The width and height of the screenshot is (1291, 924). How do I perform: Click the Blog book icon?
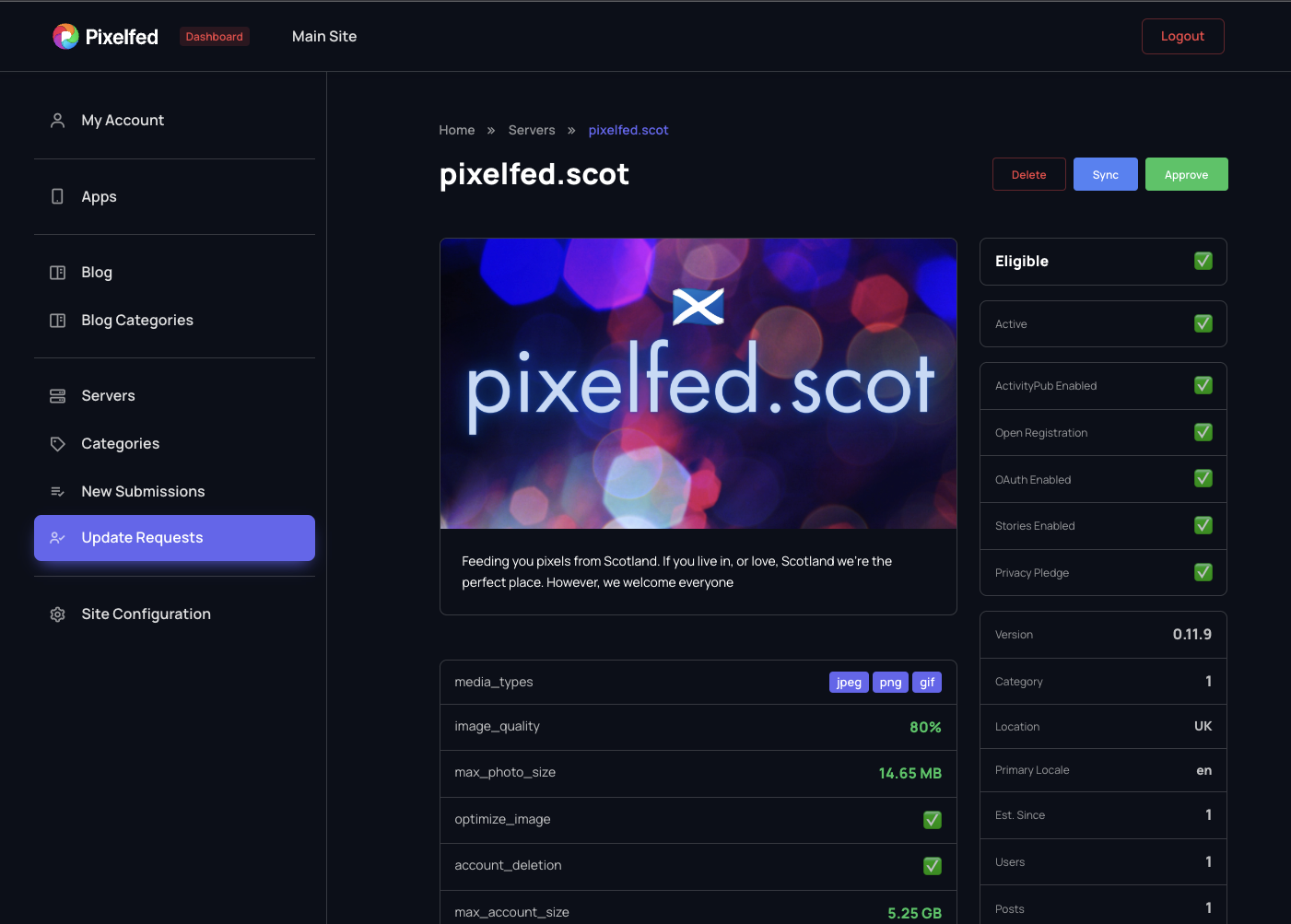(57, 273)
